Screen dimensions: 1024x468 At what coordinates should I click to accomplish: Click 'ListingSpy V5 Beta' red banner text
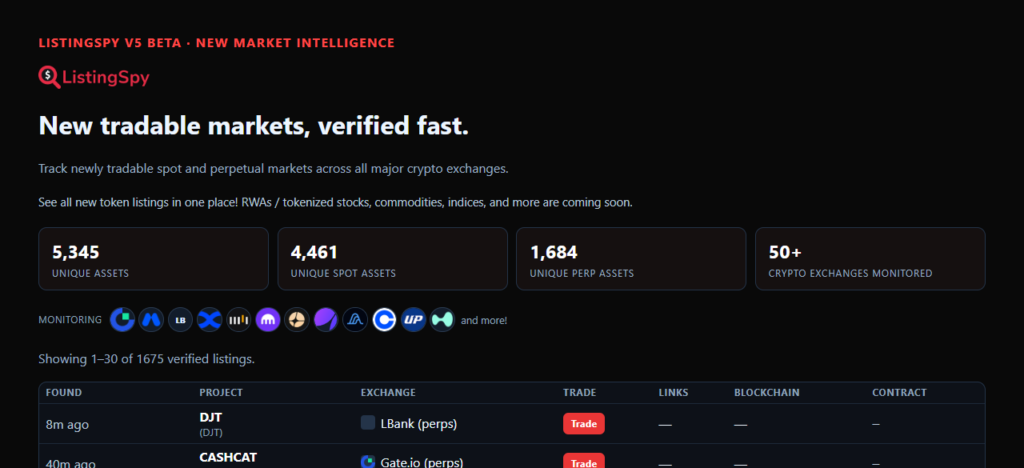(217, 43)
